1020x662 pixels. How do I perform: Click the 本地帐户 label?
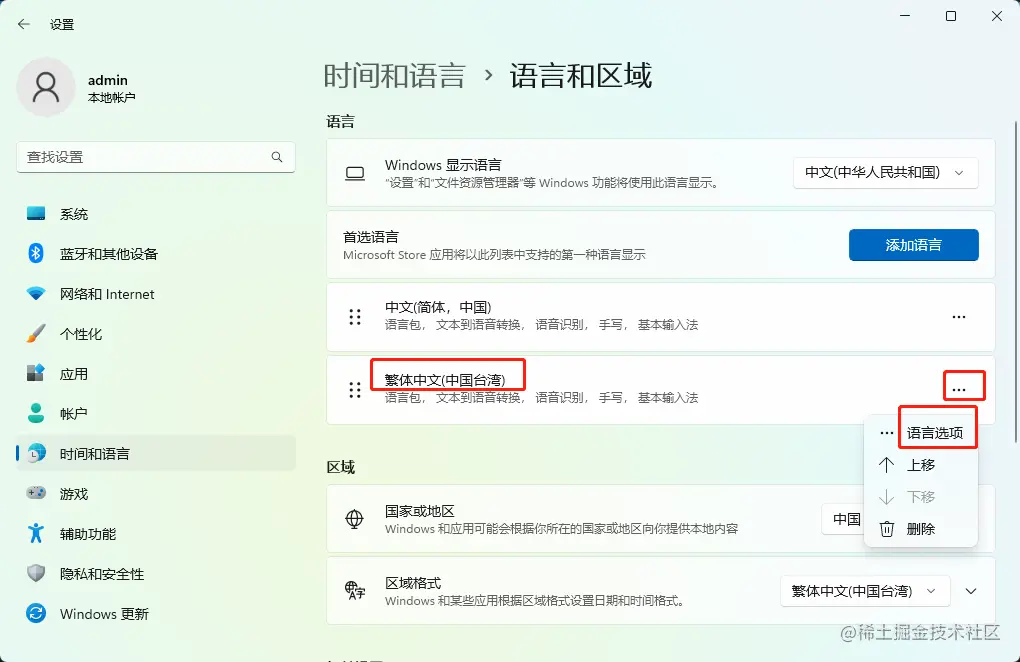tap(111, 98)
